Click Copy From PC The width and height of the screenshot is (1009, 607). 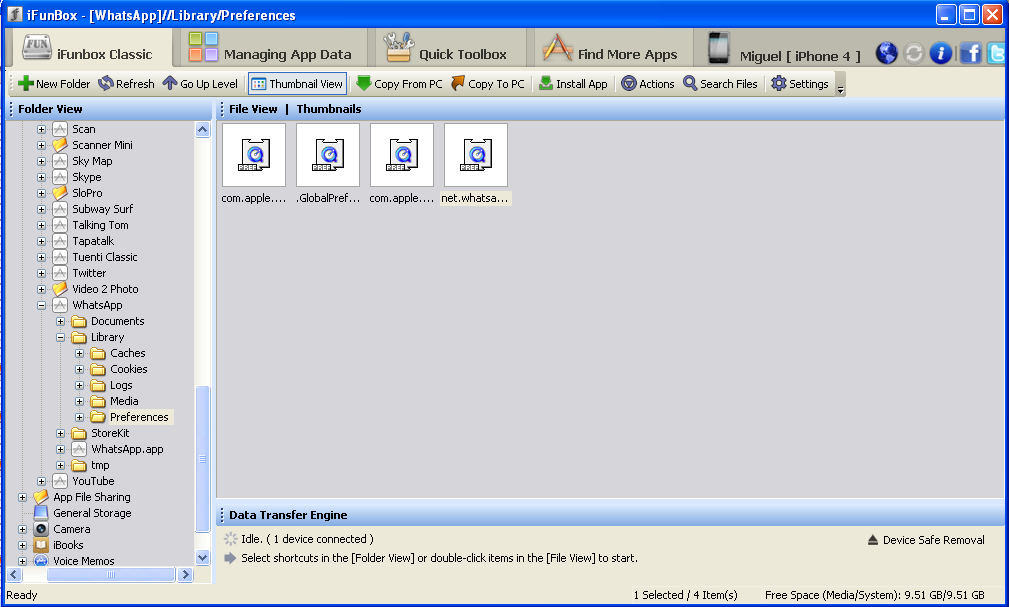(399, 84)
